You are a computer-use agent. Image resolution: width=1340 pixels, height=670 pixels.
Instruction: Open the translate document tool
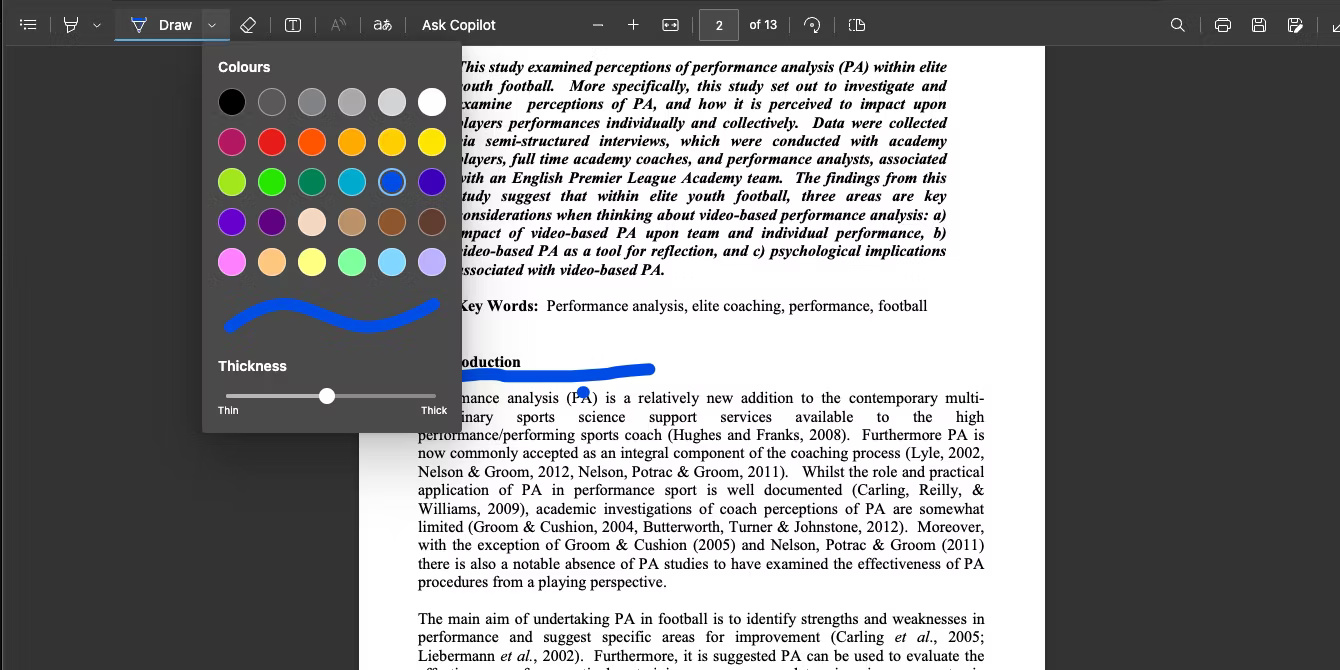click(382, 24)
